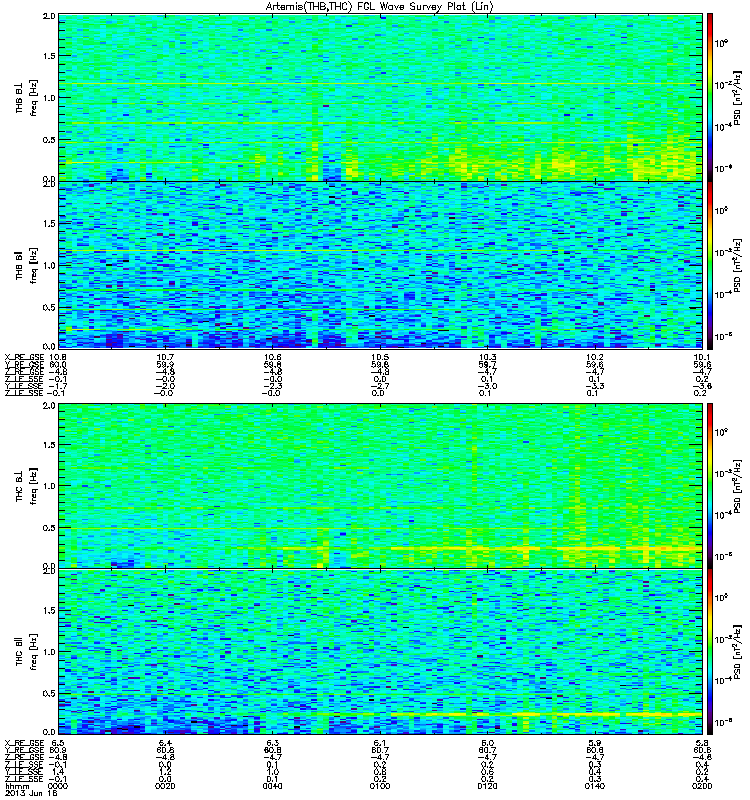Click the top '10⁰' tick on the THB B⊥ color bar
Screen dimensions: 750x800
pyautogui.click(x=721, y=43)
